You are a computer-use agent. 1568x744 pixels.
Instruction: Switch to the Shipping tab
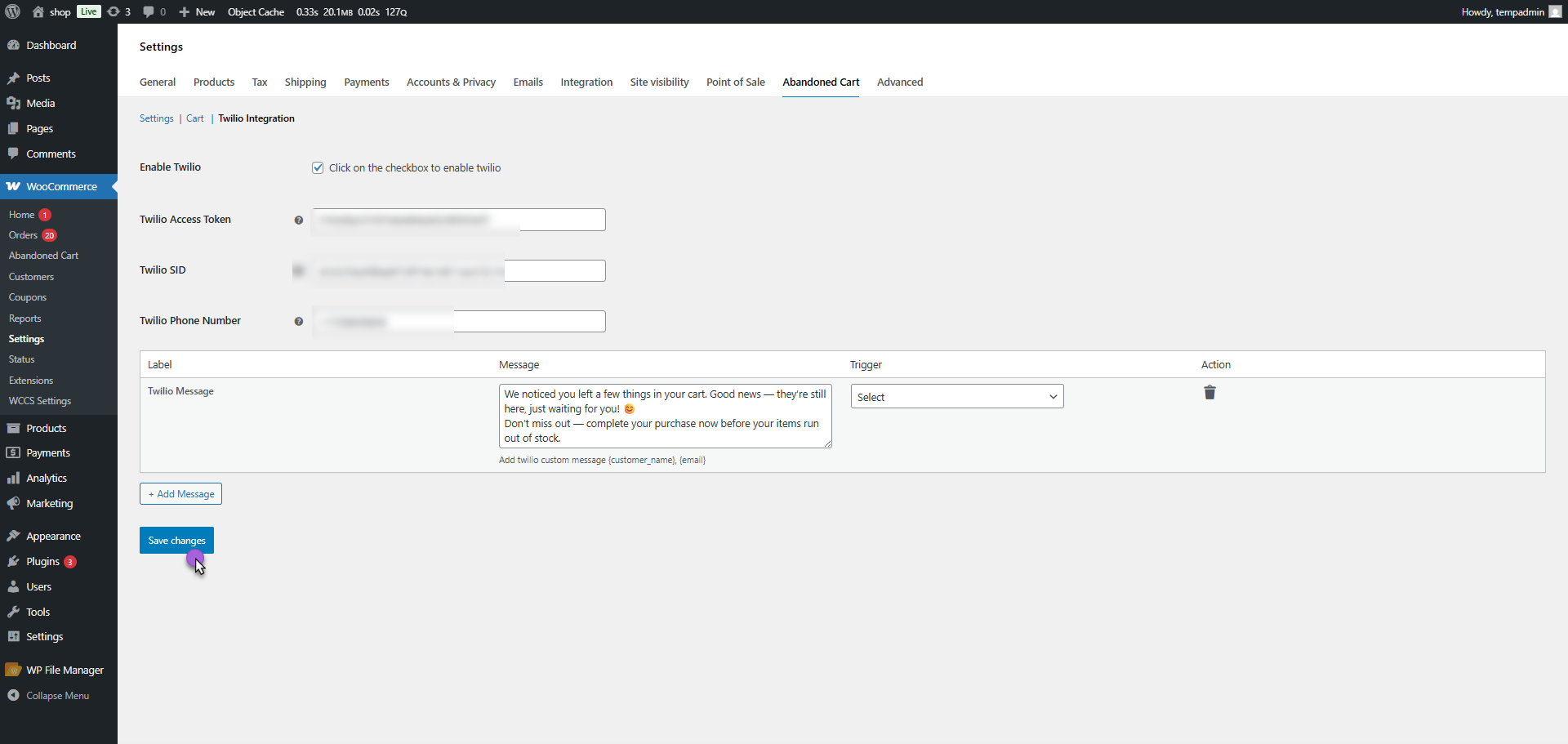coord(305,82)
